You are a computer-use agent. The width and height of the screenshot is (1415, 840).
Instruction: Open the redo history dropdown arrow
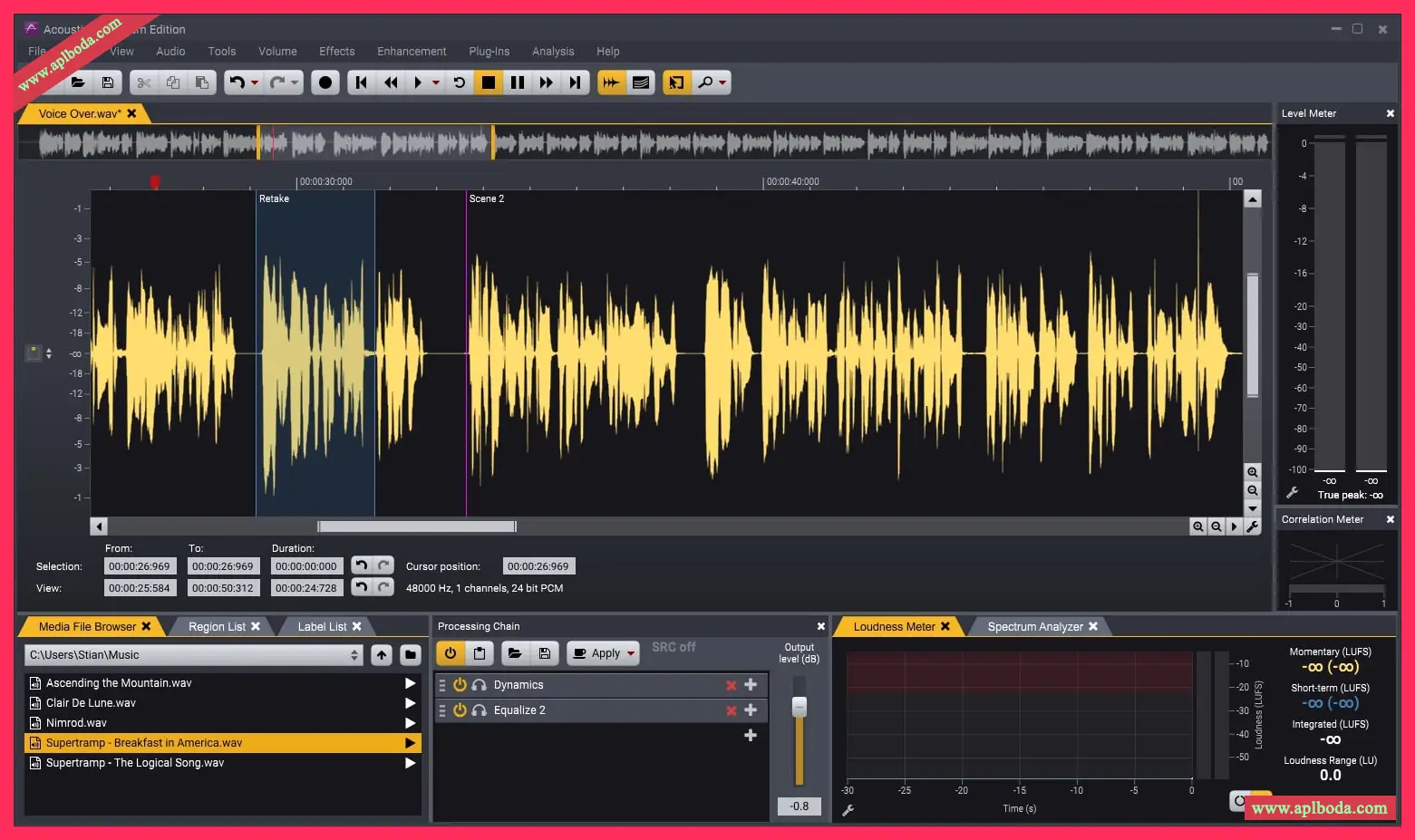(295, 82)
